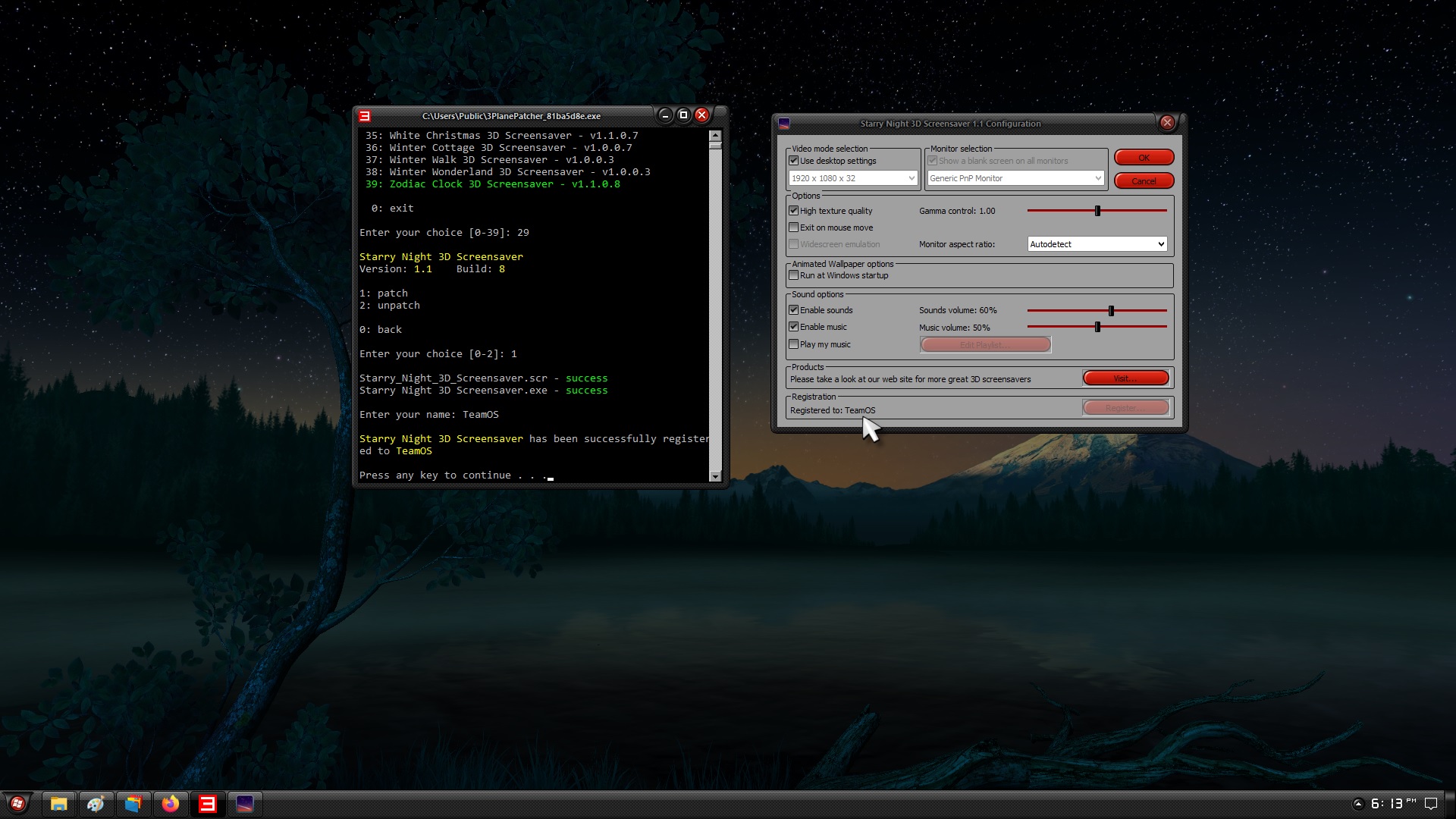Click the Register button

pyautogui.click(x=1125, y=408)
